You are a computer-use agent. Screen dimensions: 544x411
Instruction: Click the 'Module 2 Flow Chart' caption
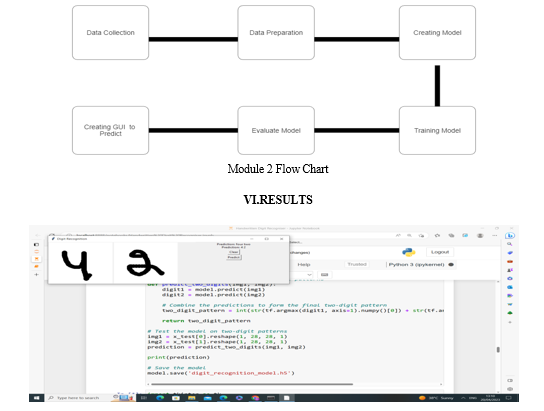[x=278, y=169]
